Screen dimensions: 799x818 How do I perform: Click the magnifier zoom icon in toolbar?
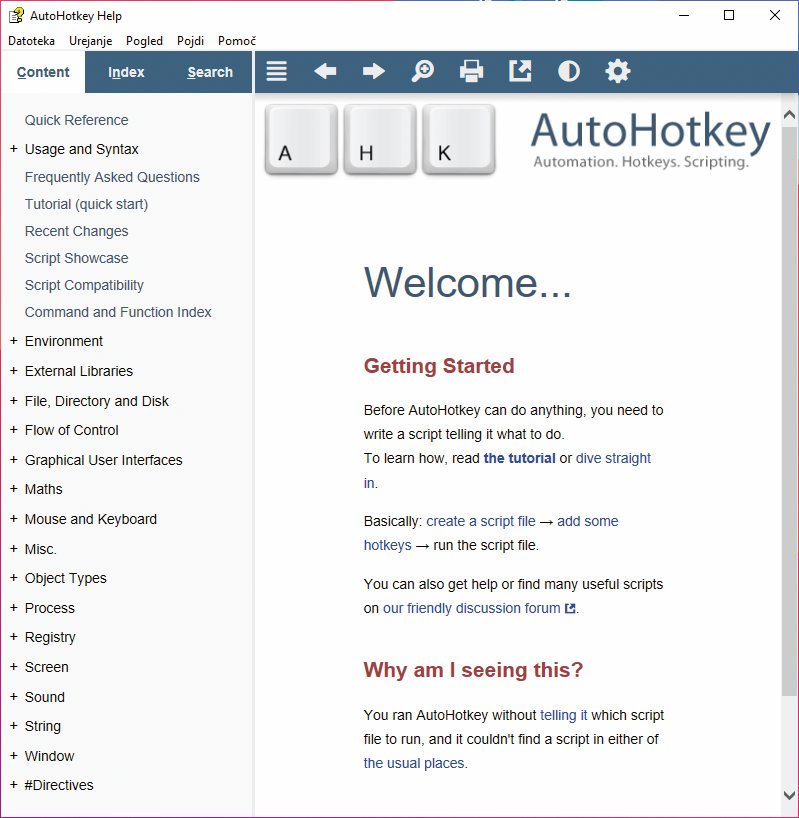(x=422, y=71)
